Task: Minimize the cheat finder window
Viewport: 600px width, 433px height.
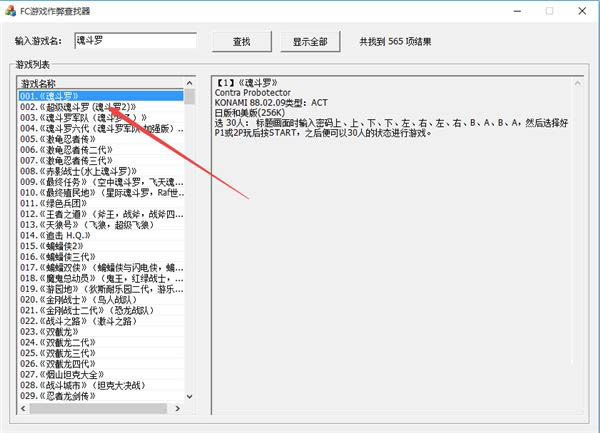Action: (517, 11)
